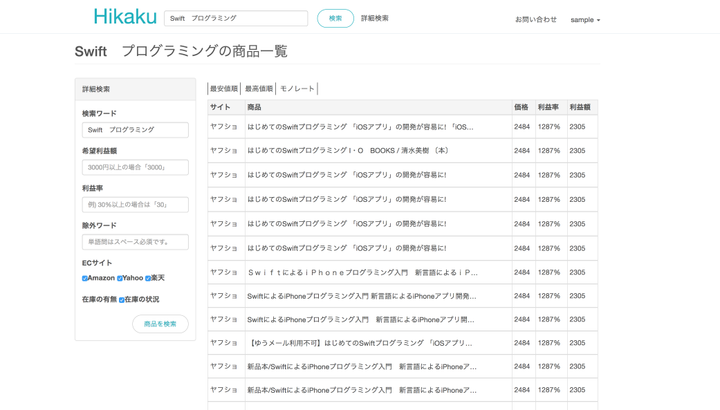Toggle the 楽天 checkbox
This screenshot has height=410, width=720.
coord(148,279)
